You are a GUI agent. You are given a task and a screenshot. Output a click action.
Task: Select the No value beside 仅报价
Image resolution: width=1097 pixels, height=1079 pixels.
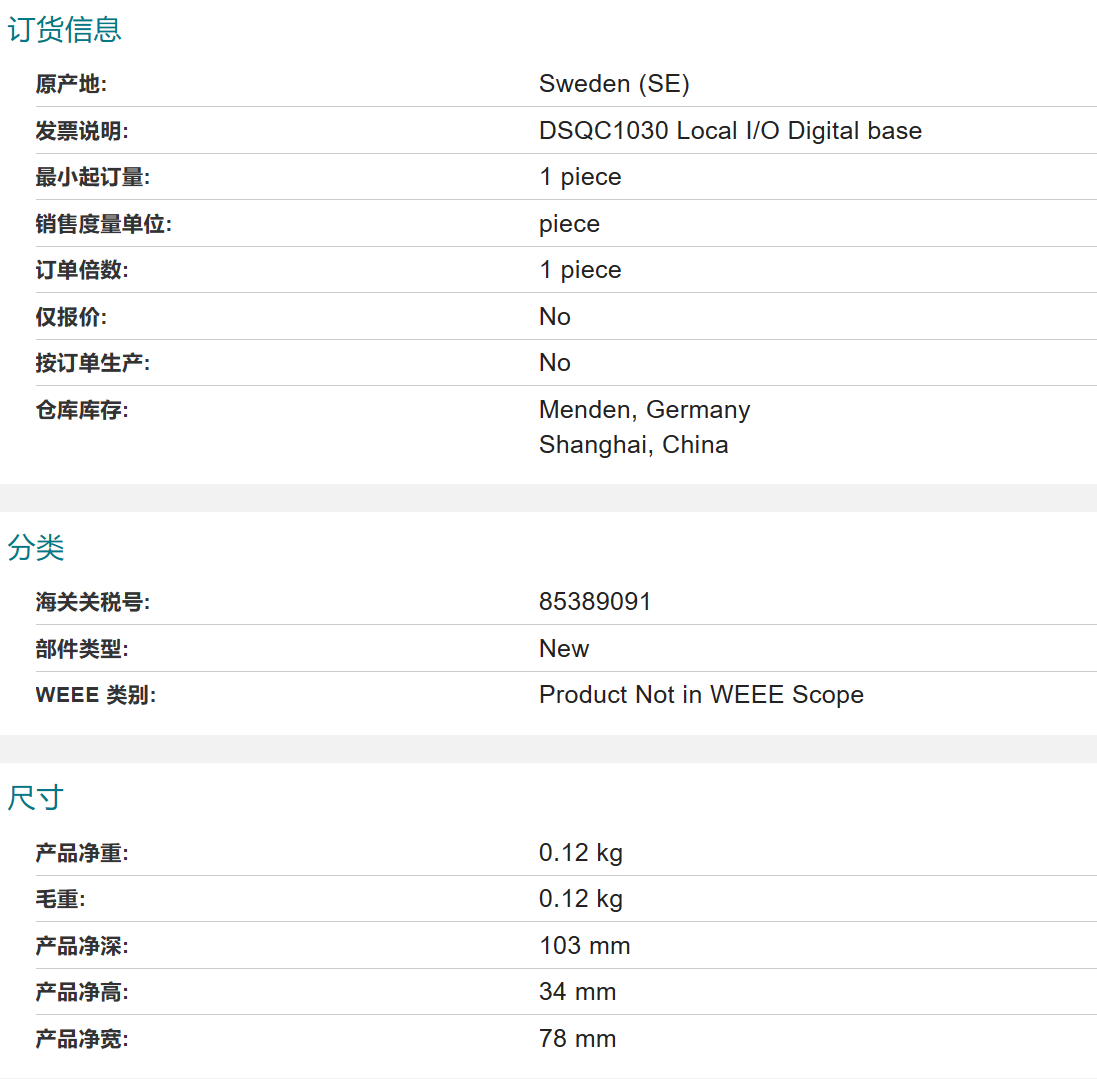555,317
